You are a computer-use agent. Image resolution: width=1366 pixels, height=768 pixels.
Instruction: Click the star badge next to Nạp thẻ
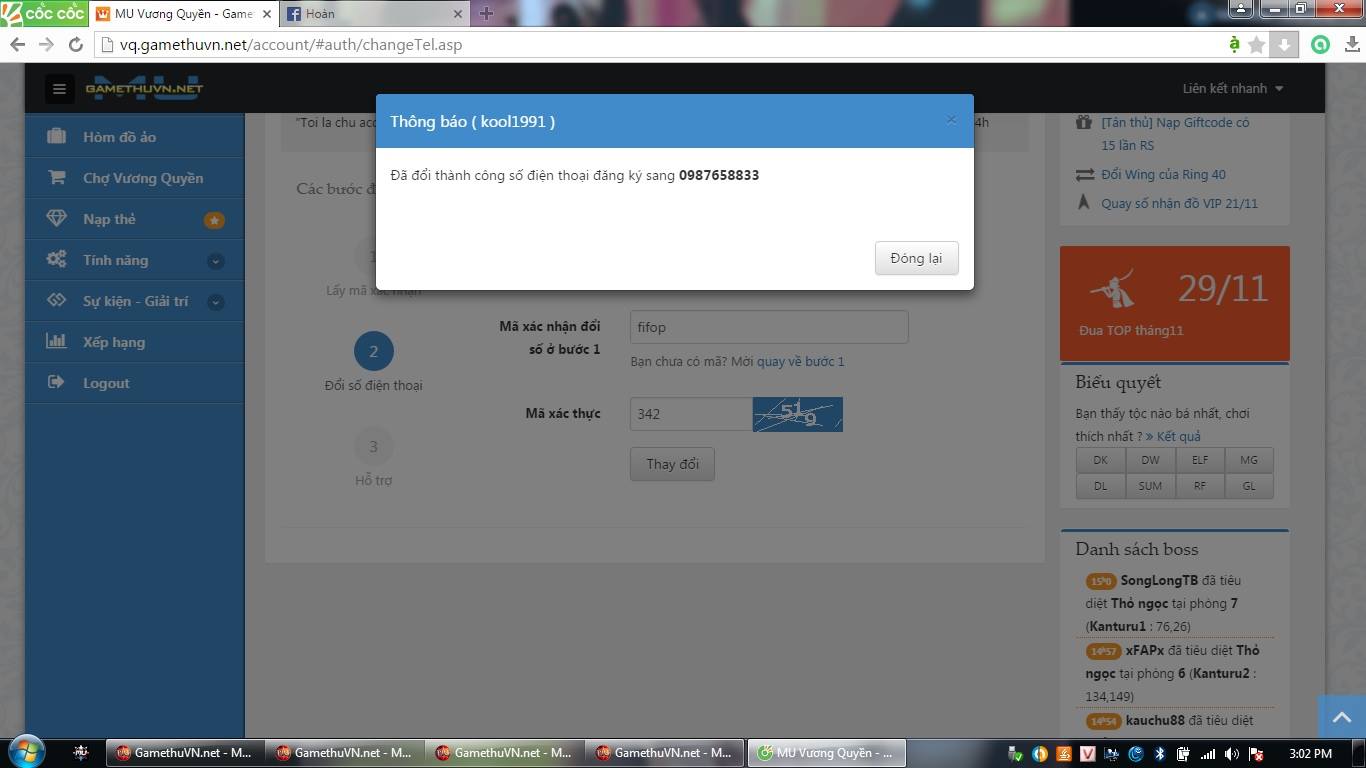[215, 220]
